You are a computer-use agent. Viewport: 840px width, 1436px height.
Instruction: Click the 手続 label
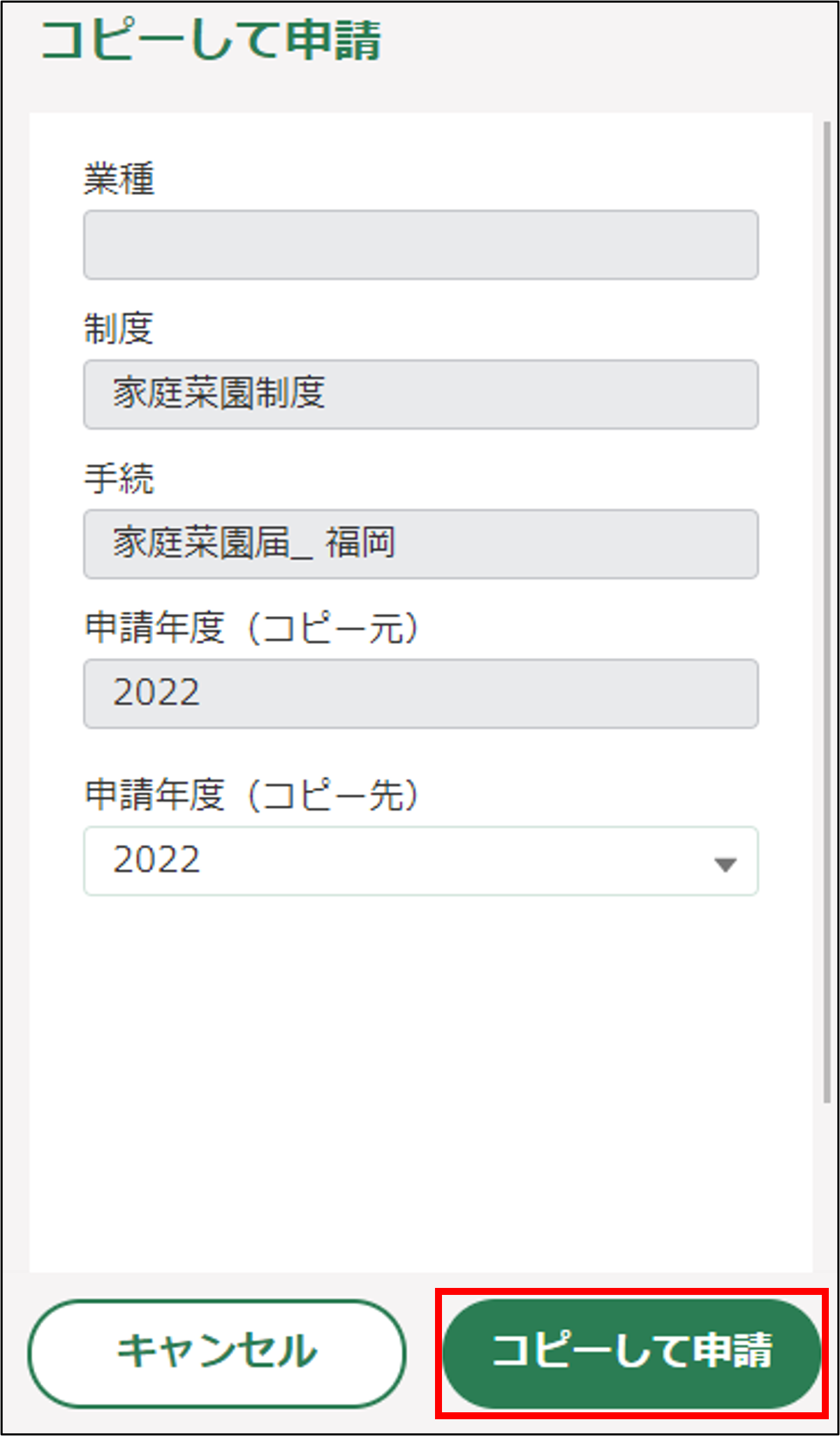point(119,479)
